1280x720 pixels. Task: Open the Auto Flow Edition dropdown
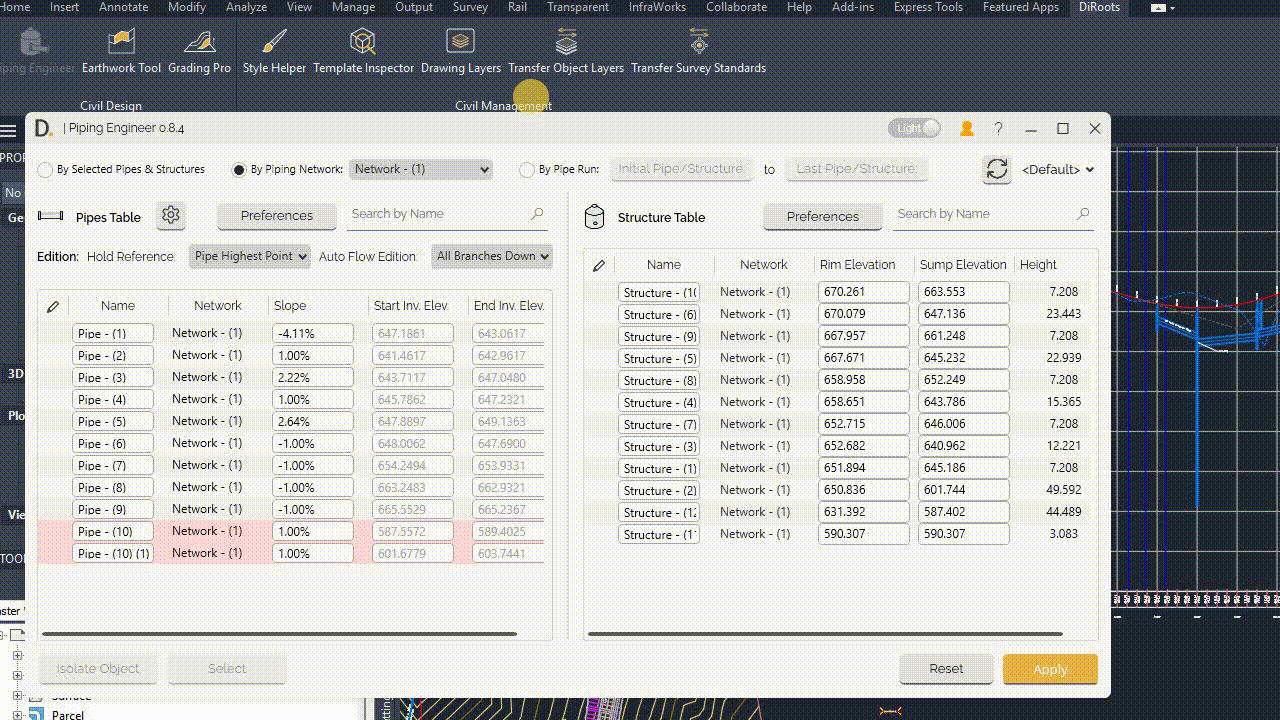pos(492,256)
